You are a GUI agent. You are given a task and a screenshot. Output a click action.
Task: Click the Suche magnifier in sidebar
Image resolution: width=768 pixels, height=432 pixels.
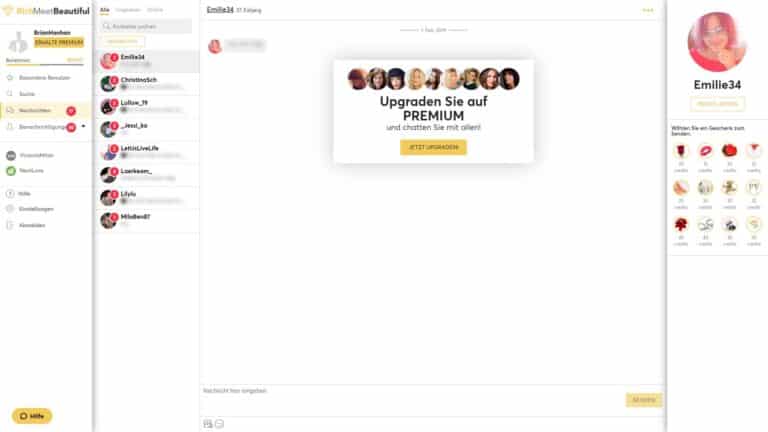(10, 94)
